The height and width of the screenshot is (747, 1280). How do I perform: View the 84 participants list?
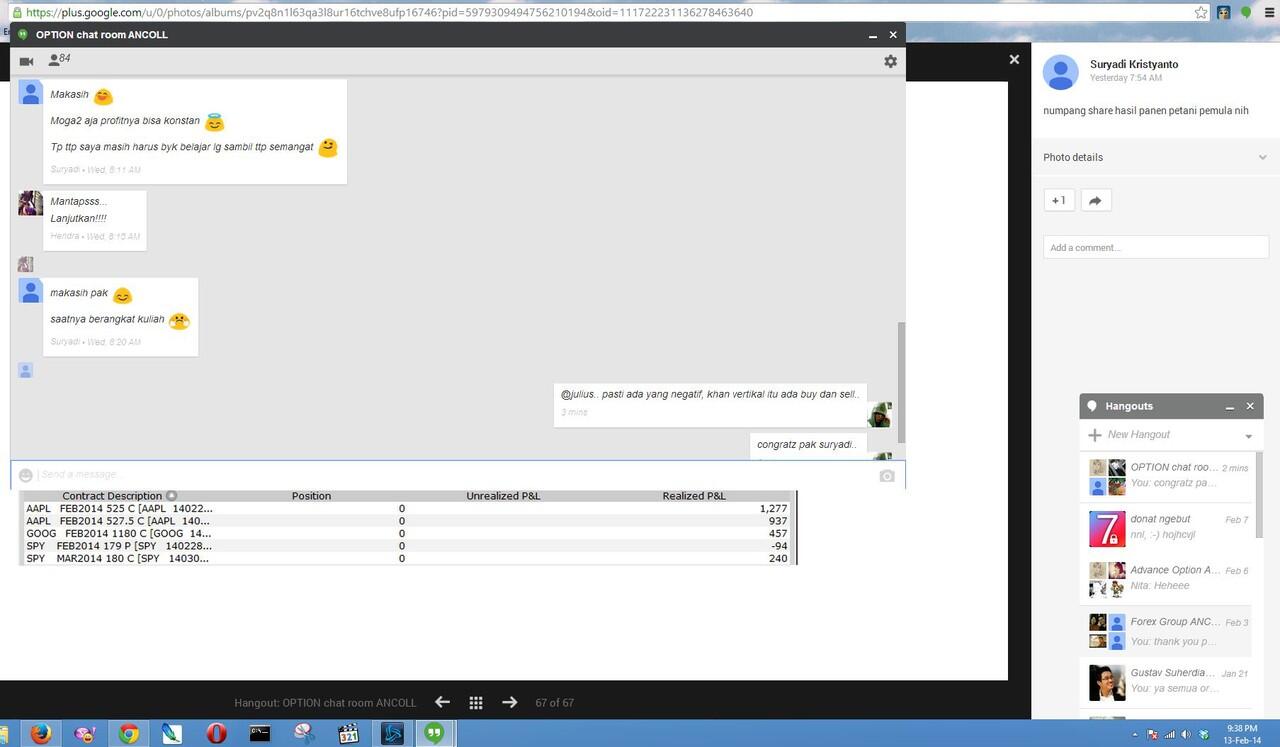coord(59,60)
